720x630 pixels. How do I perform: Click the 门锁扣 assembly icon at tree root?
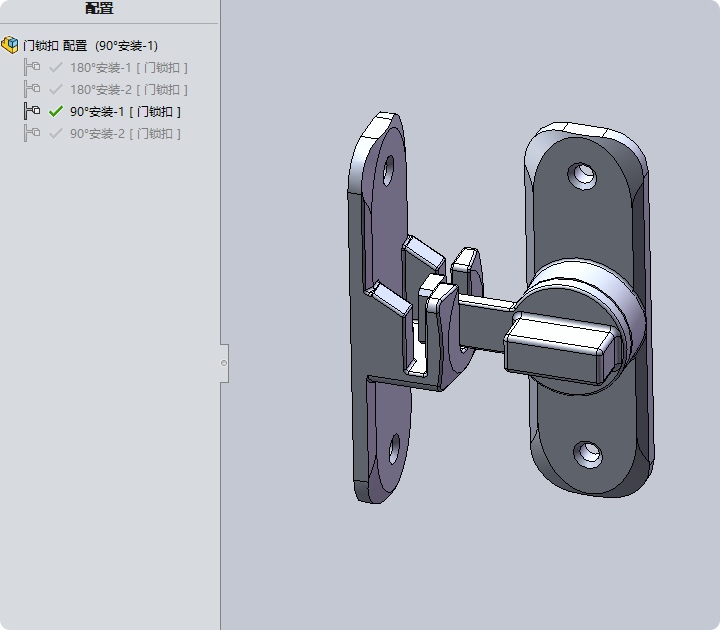tap(10, 45)
